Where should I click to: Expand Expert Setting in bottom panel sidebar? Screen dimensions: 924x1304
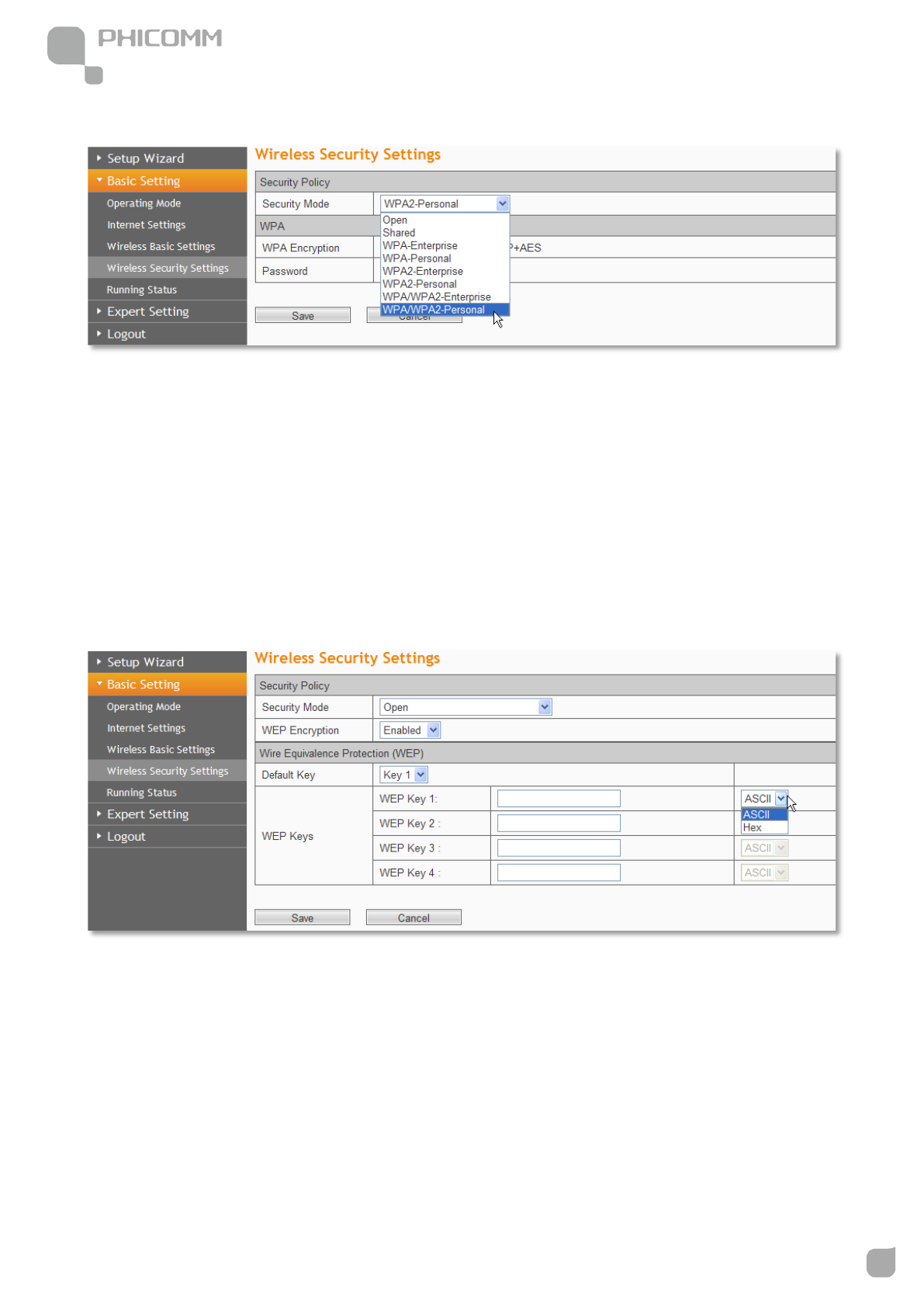(x=167, y=814)
